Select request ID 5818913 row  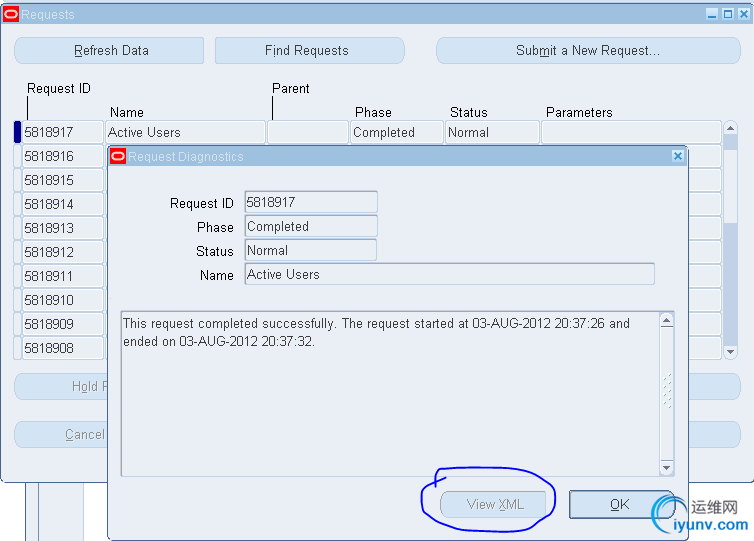click(63, 228)
